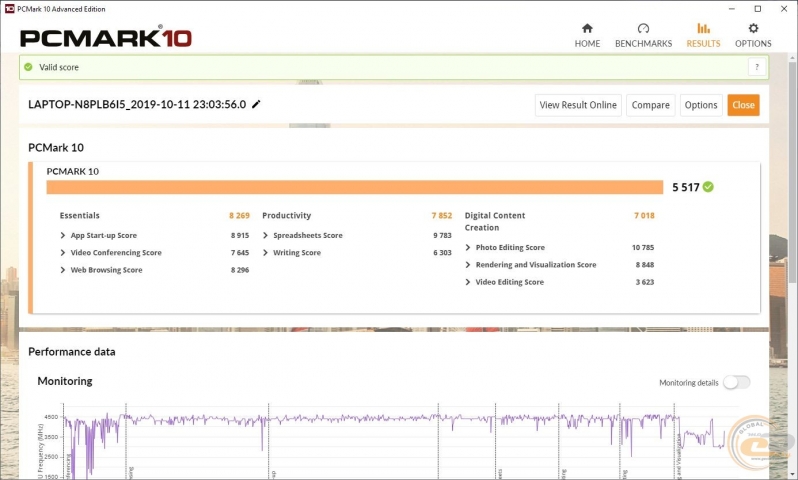The image size is (798, 480).
Task: Expand Rendering and Visualization Score
Action: pyautogui.click(x=468, y=265)
